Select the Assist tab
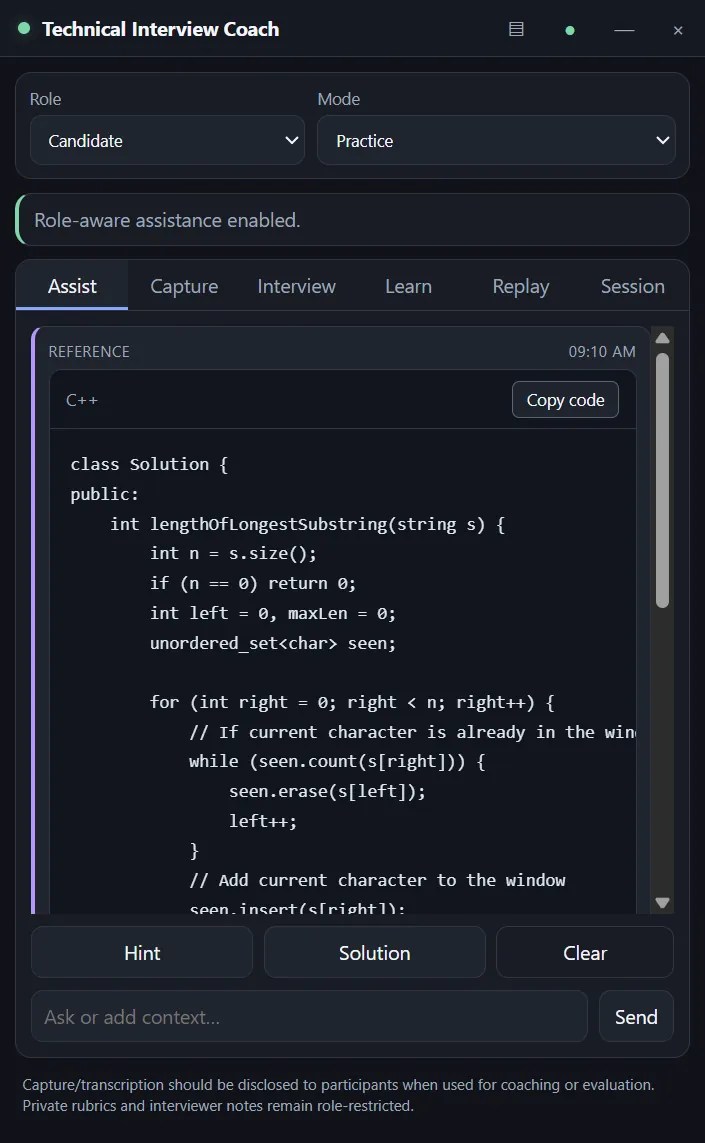 (x=72, y=286)
